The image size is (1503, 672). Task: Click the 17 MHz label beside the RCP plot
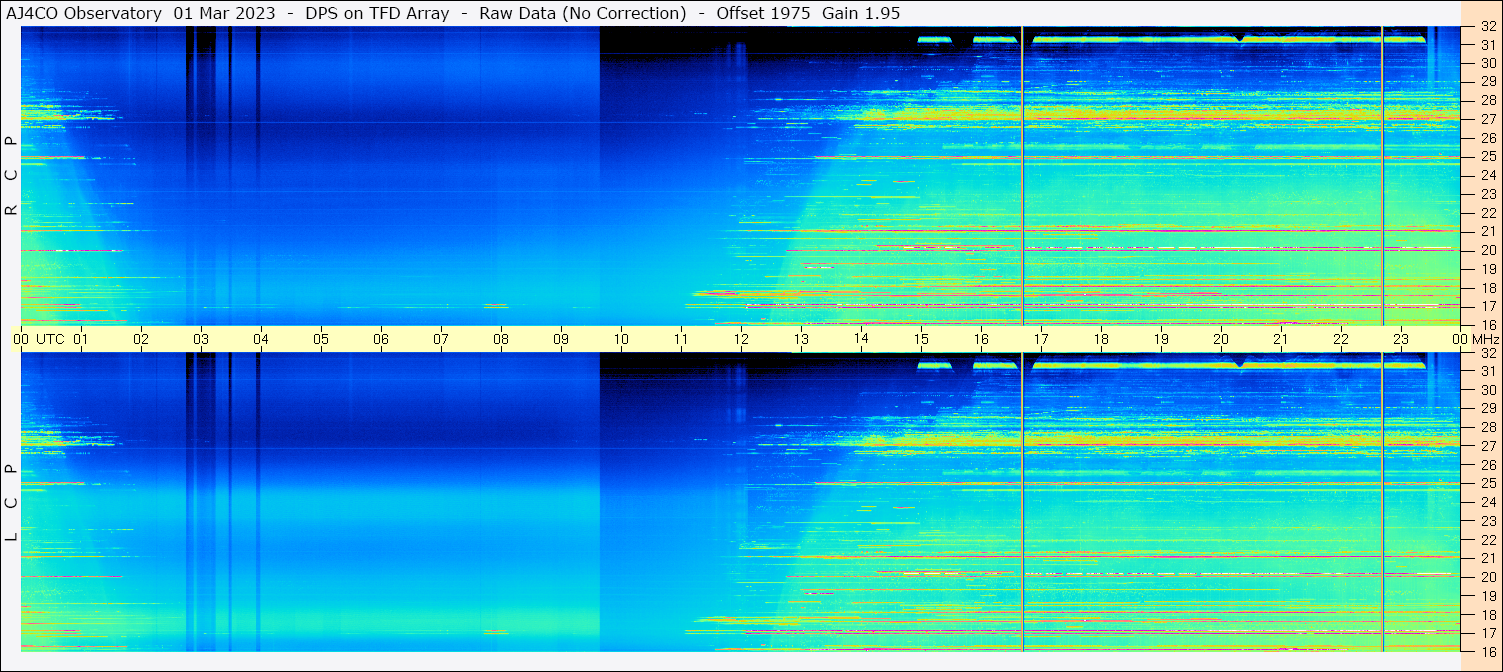click(x=1488, y=306)
